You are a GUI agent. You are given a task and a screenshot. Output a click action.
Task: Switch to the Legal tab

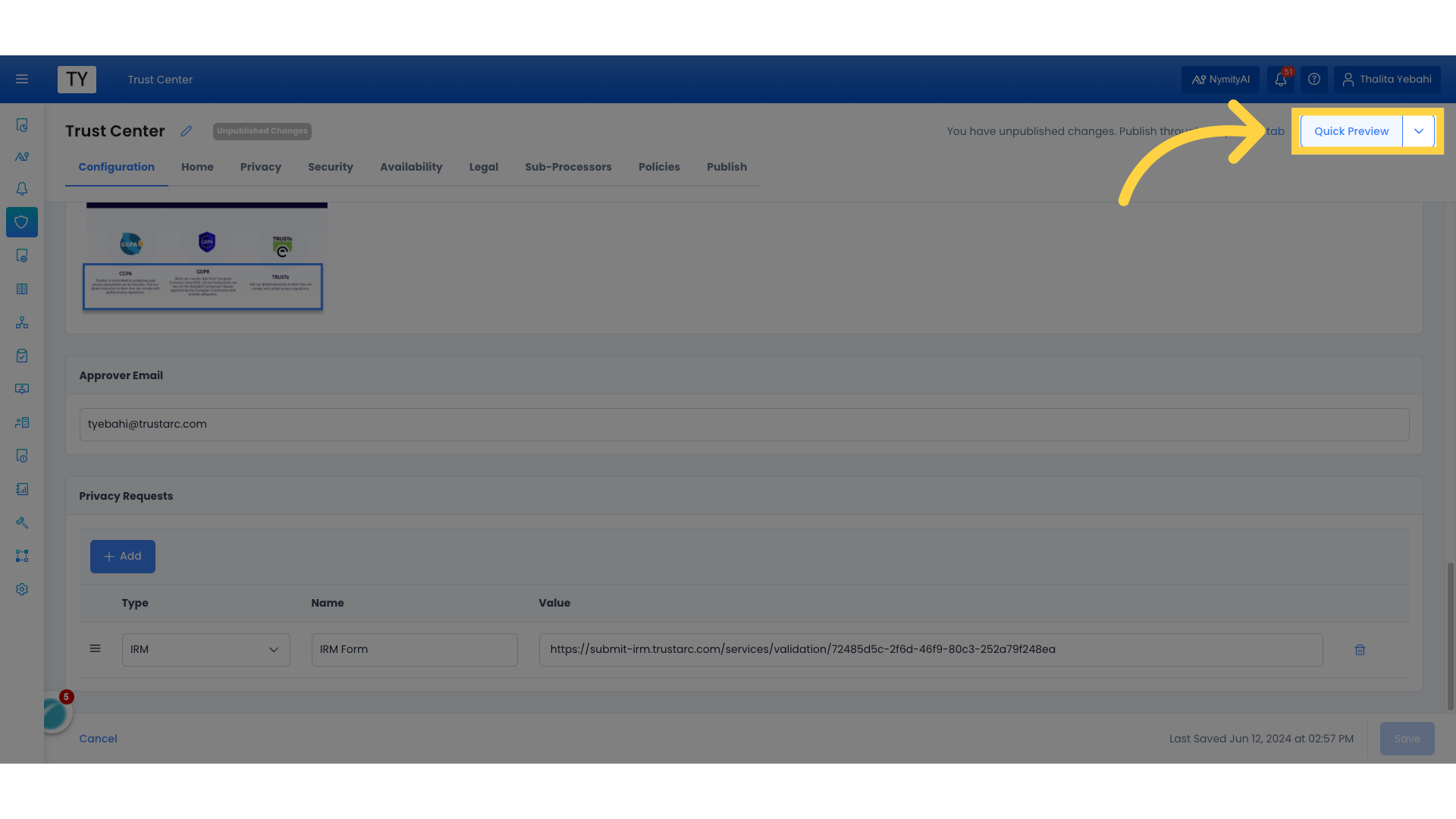point(484,167)
